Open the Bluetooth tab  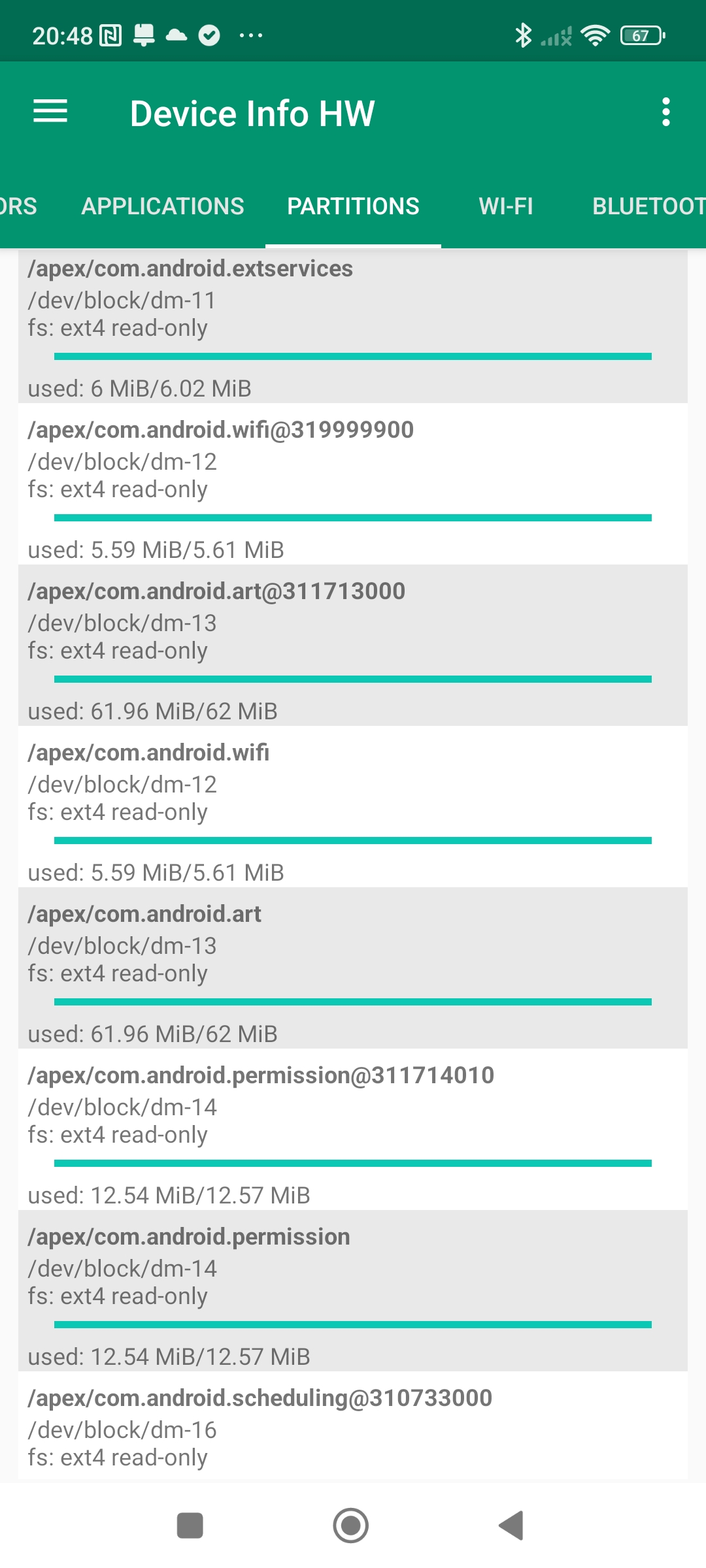pos(647,206)
